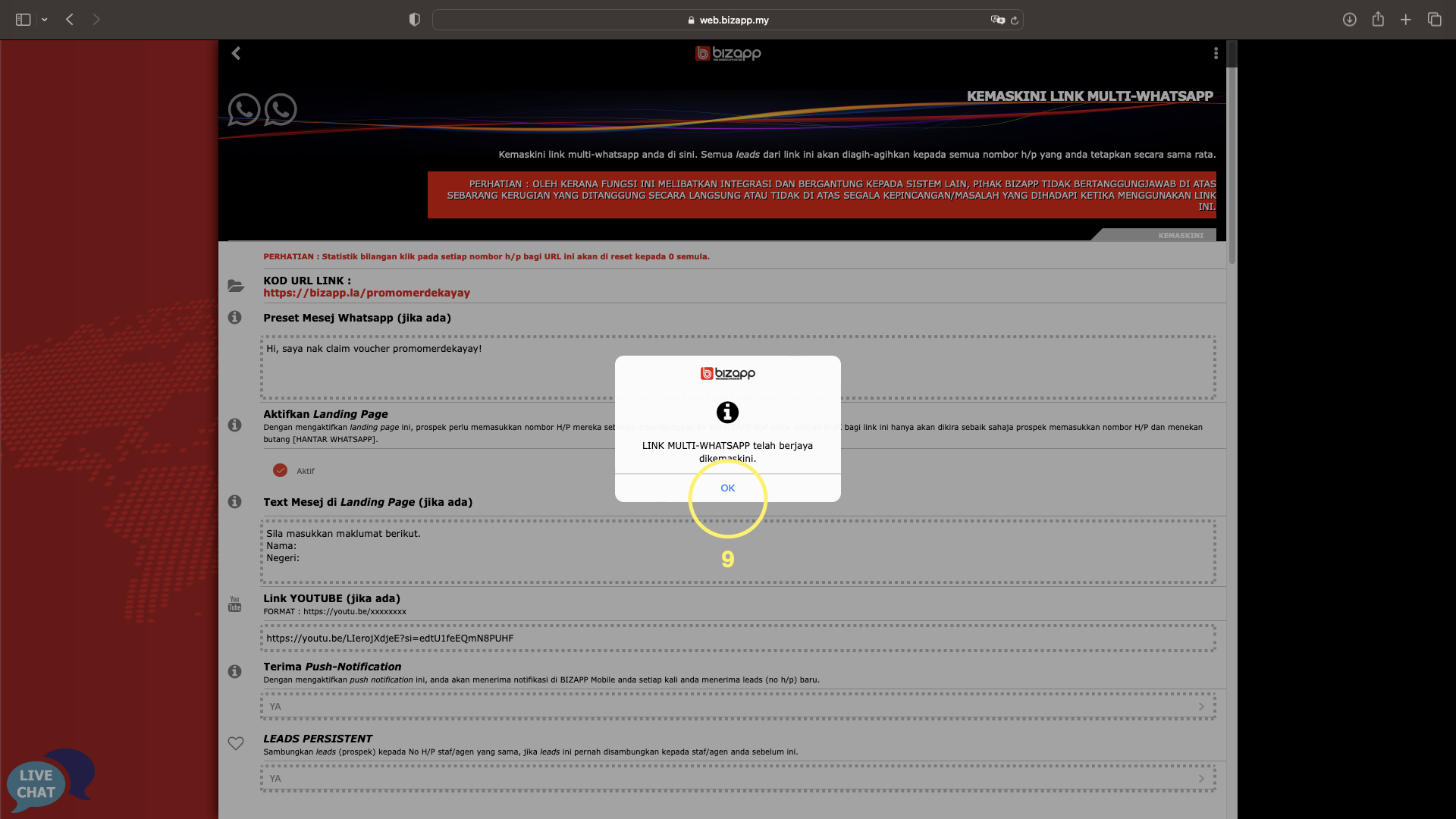Click the 'FORMAT : https://youtu.be/xxxxxxxx' hint
This screenshot has width=1456, height=819.
point(334,611)
